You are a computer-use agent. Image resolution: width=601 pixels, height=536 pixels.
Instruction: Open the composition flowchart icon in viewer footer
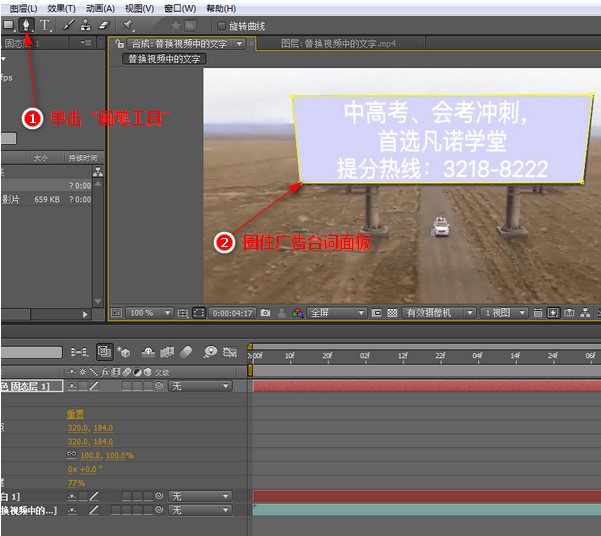(x=585, y=313)
